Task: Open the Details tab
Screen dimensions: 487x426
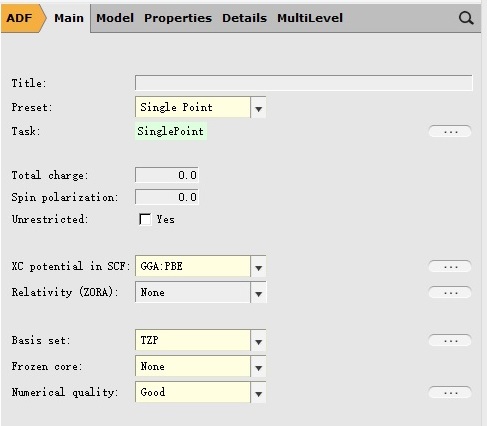Action: (x=244, y=18)
